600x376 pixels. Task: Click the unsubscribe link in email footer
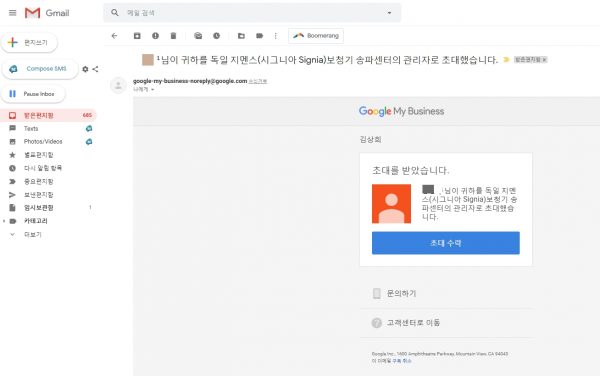coord(402,361)
